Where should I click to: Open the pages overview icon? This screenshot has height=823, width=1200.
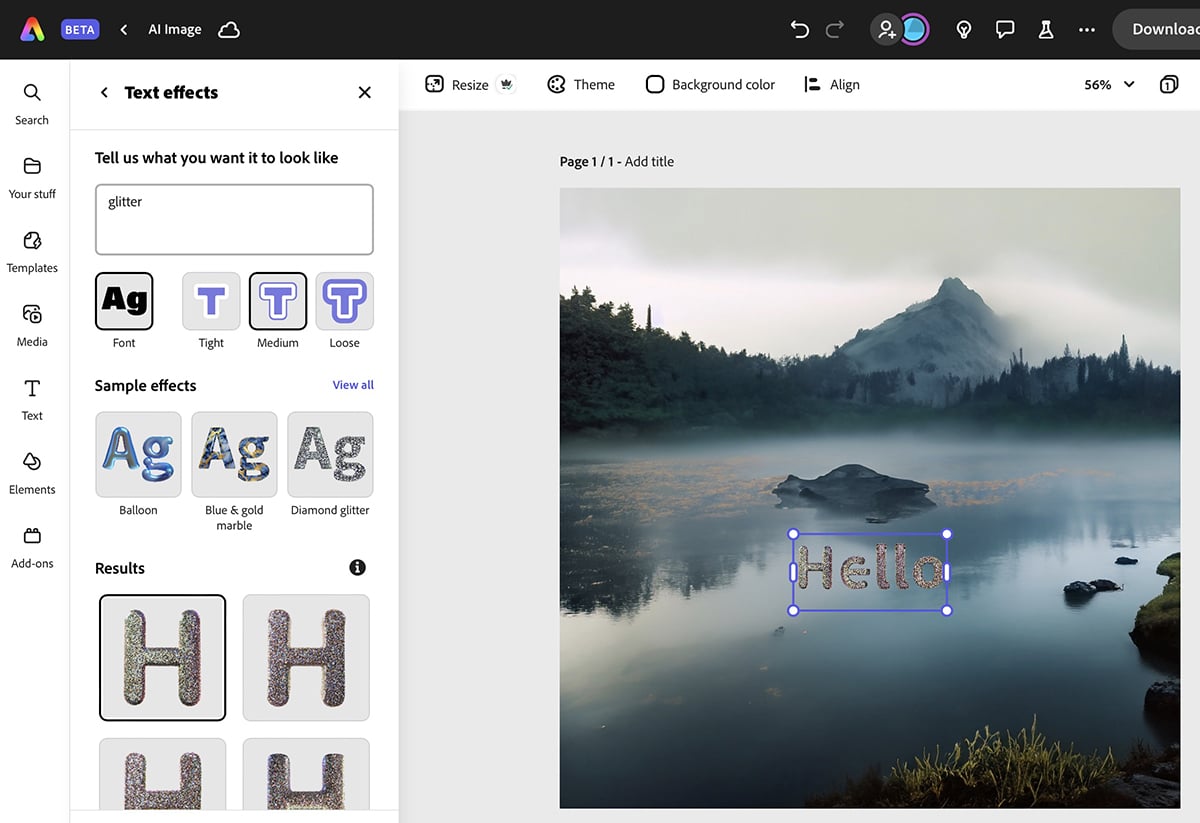click(x=1168, y=85)
